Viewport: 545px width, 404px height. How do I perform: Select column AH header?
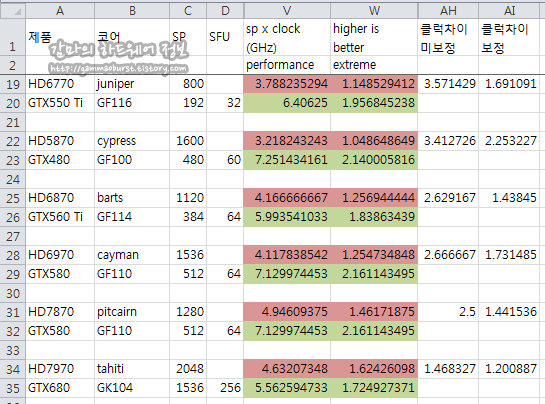(448, 11)
